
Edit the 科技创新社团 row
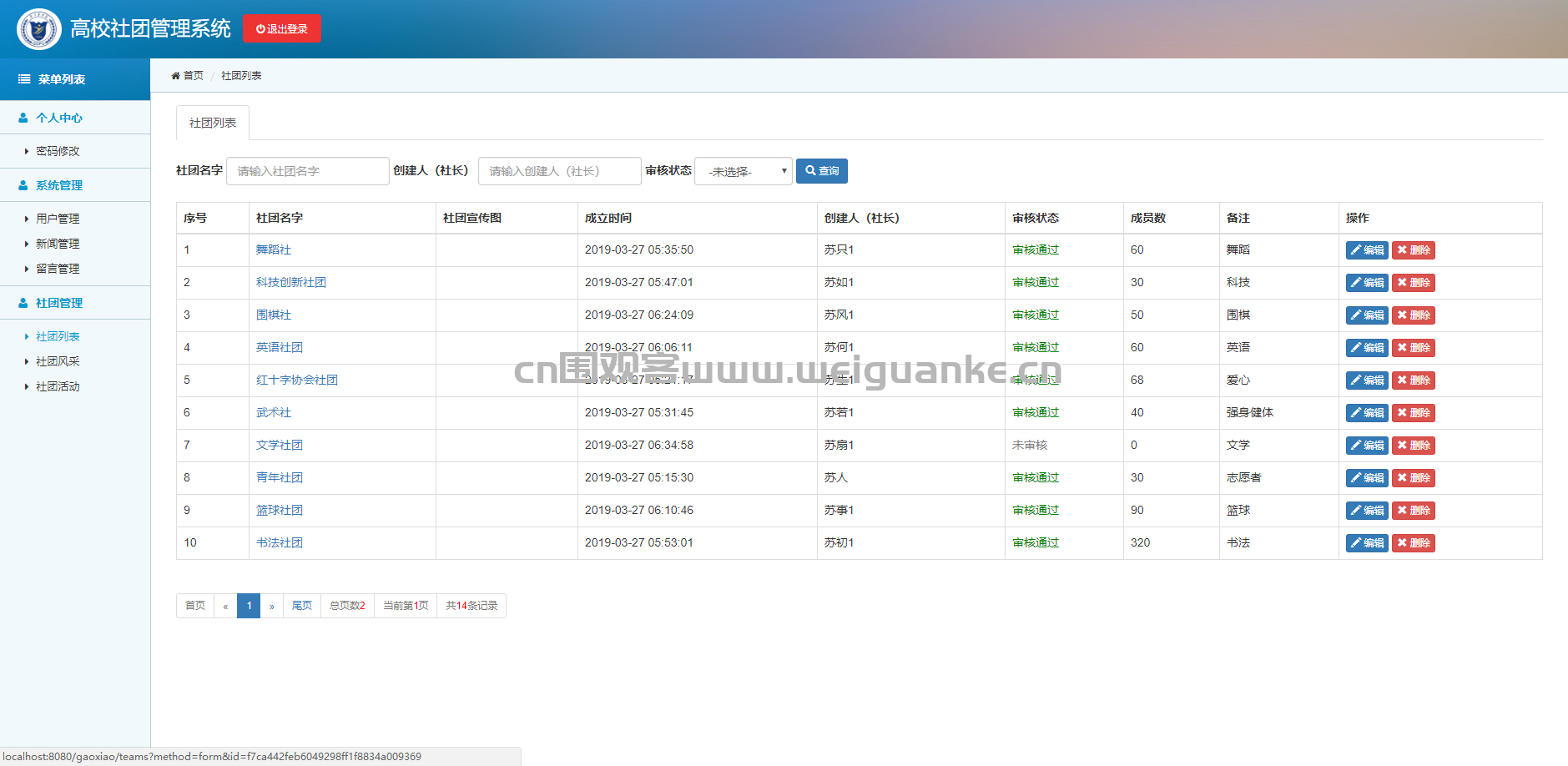(x=1367, y=283)
